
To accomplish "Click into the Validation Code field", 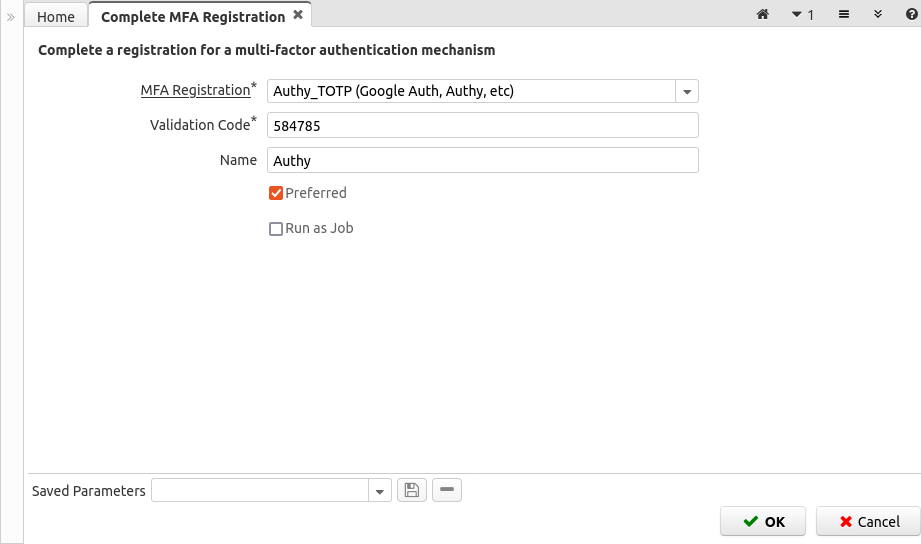I will (482, 126).
